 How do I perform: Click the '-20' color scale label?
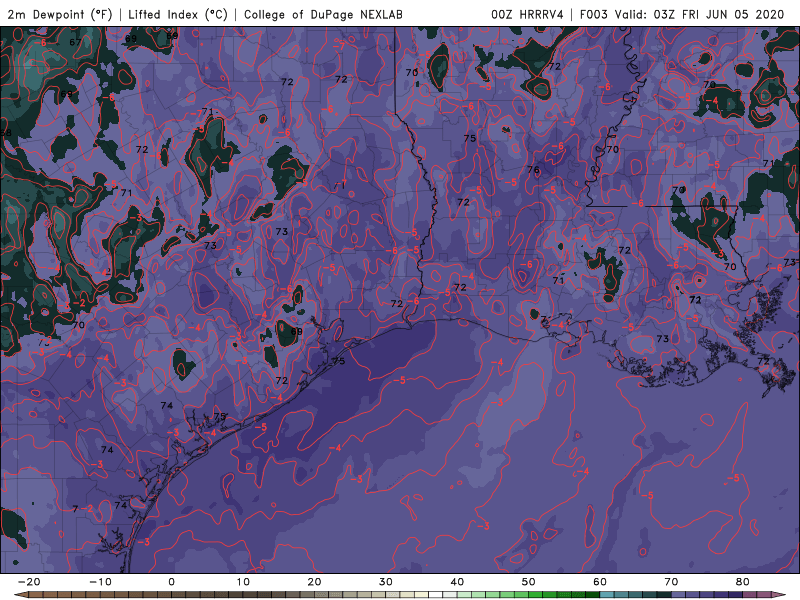[x=29, y=582]
